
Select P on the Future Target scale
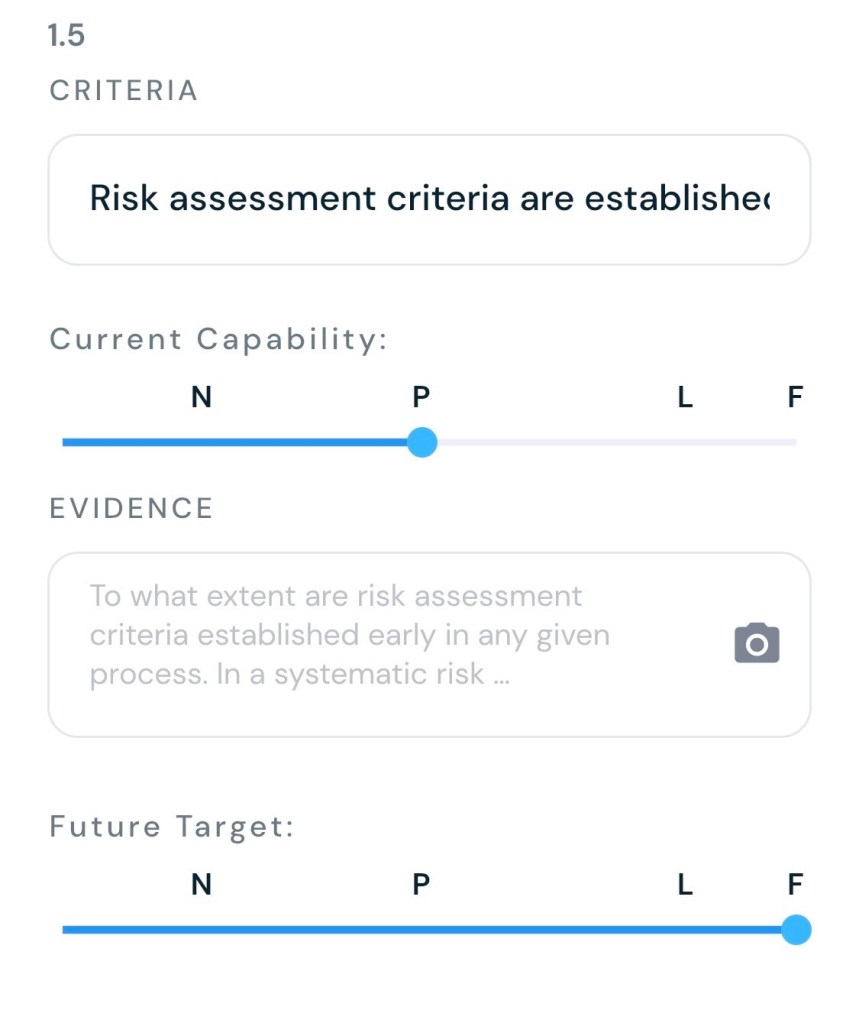(x=421, y=885)
